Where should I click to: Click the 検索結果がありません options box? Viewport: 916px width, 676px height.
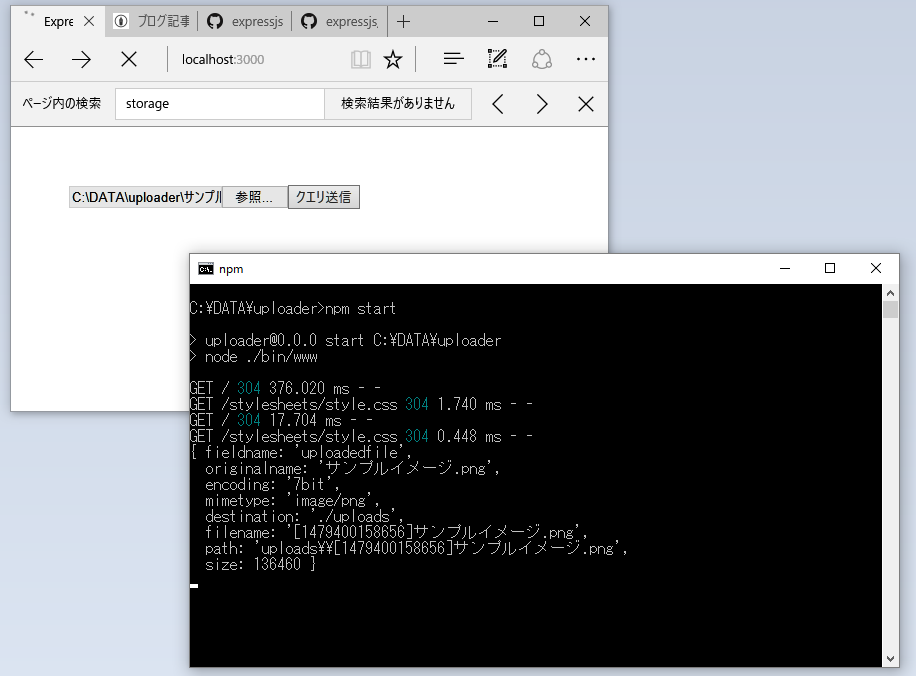tap(398, 104)
